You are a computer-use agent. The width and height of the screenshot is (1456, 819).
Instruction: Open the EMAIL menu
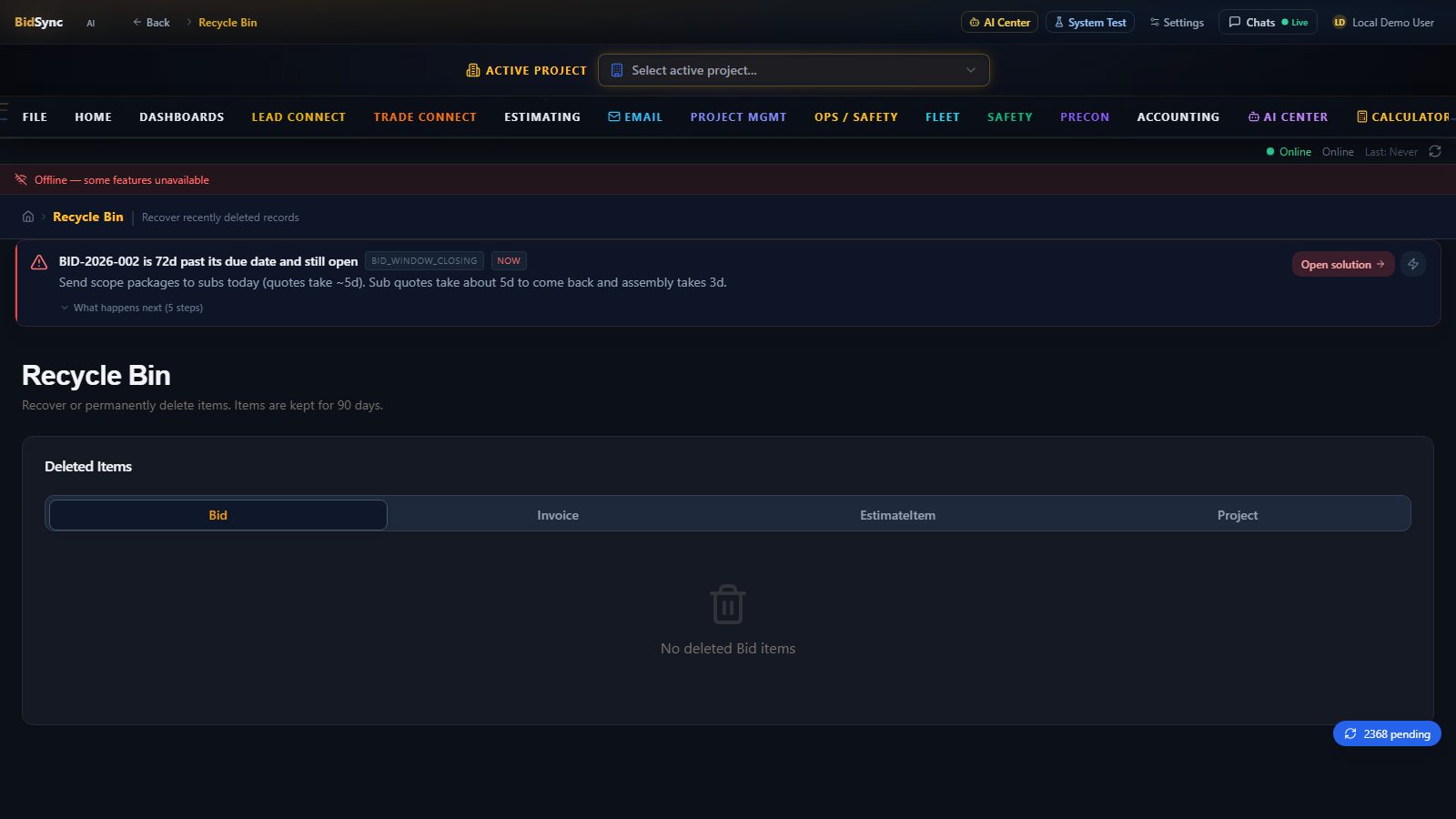[635, 116]
